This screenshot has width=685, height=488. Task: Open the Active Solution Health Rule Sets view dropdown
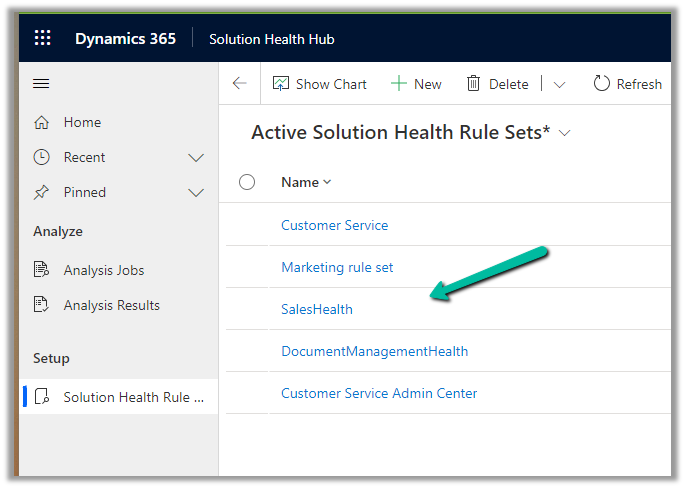point(566,133)
